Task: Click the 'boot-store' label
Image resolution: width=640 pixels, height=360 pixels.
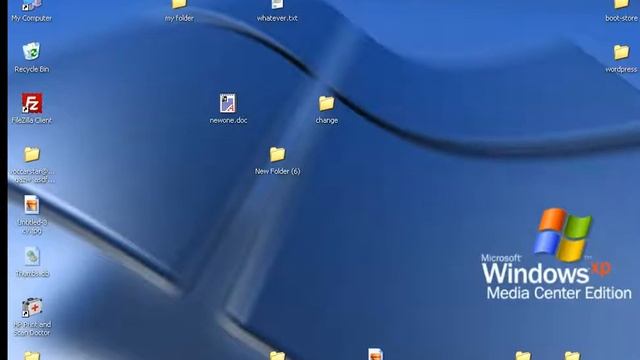Action: pyautogui.click(x=621, y=18)
